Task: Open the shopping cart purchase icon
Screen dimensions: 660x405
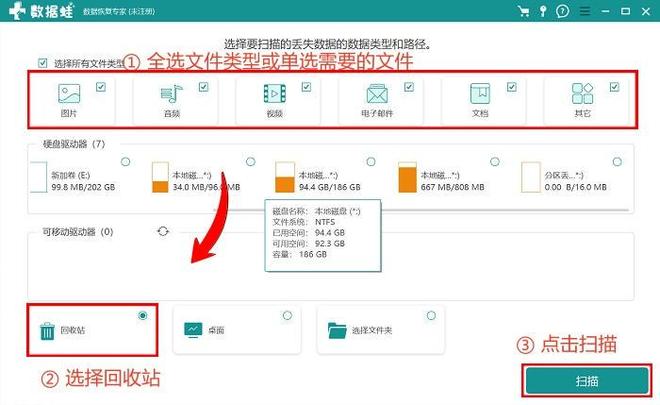Action: [x=524, y=11]
